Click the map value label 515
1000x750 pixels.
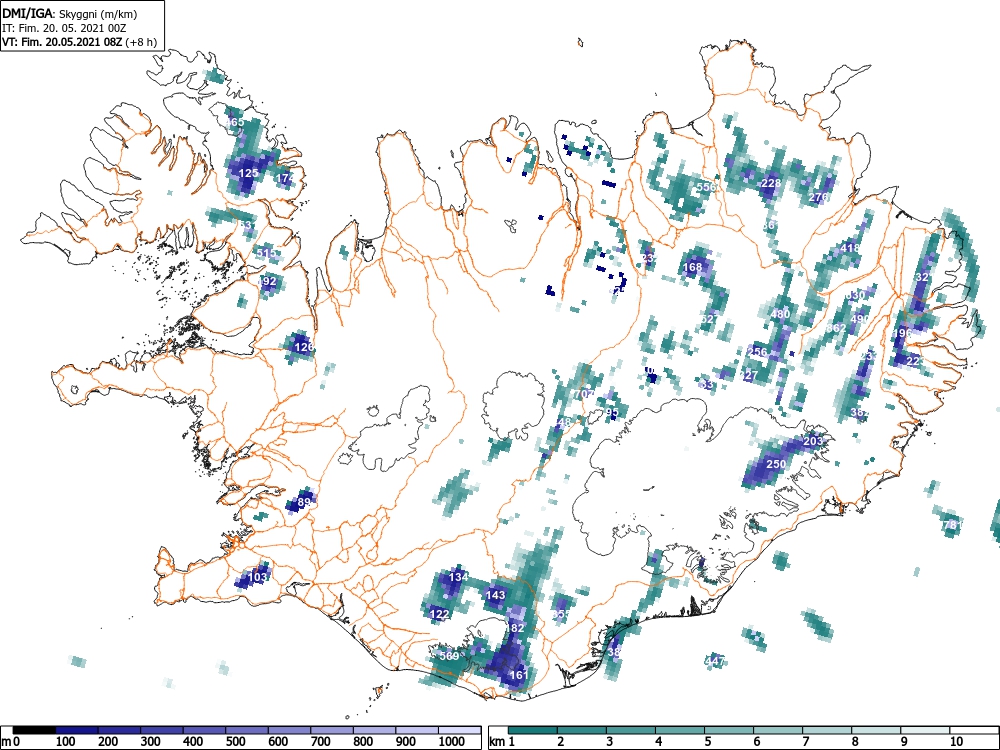[266, 253]
